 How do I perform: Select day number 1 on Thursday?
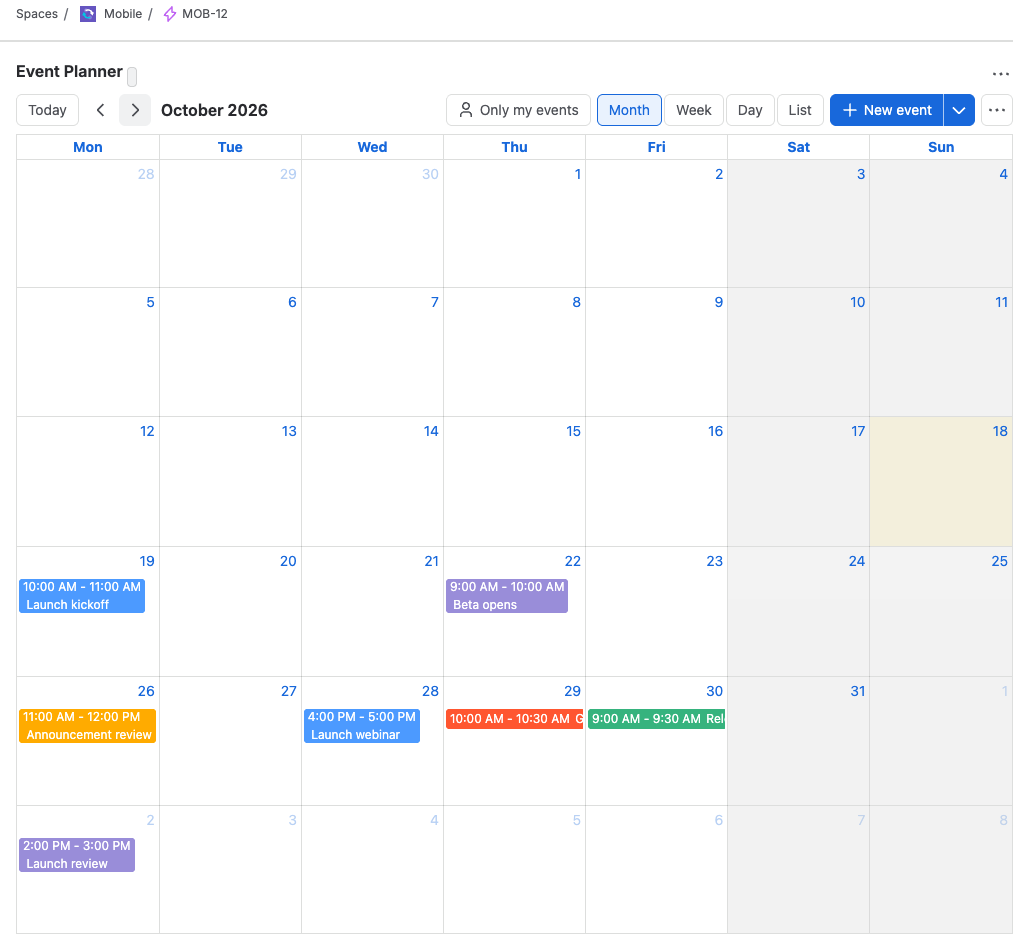(577, 174)
